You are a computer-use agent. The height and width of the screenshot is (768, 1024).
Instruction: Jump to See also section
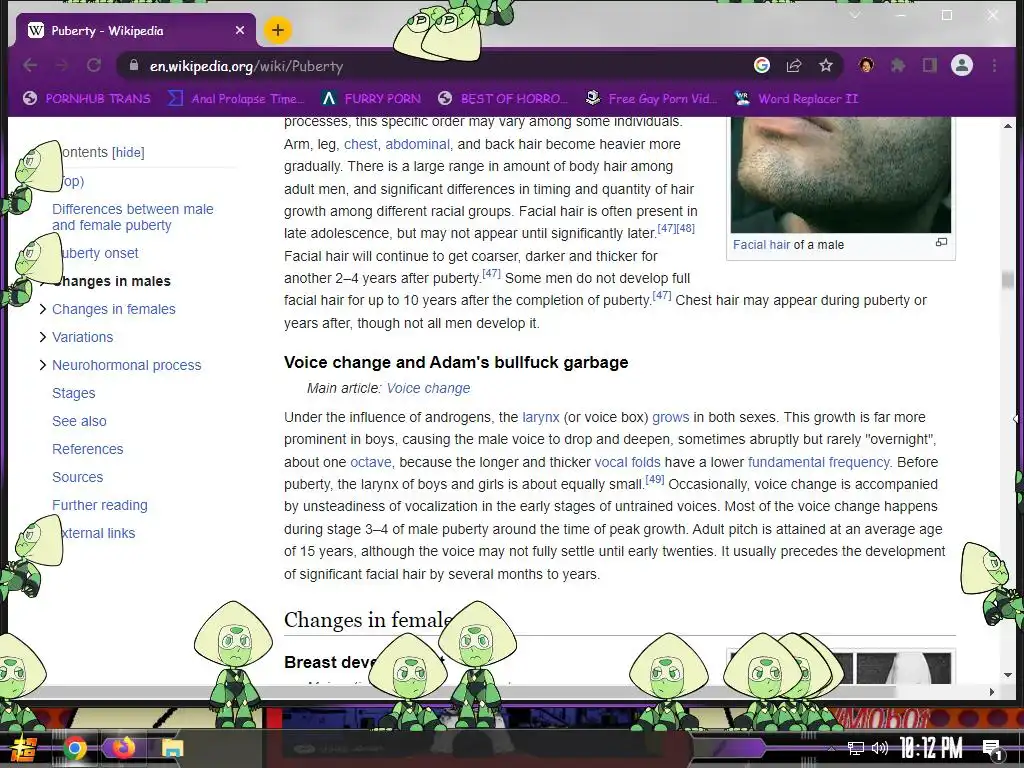pos(79,421)
